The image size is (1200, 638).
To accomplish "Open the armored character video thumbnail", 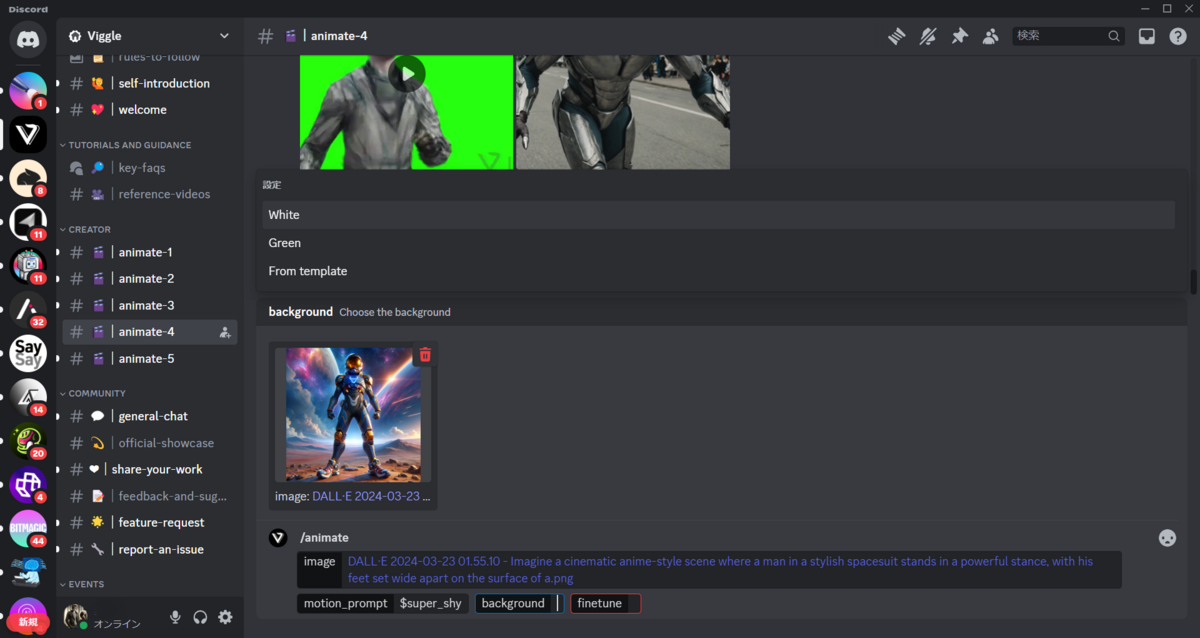I will 623,112.
